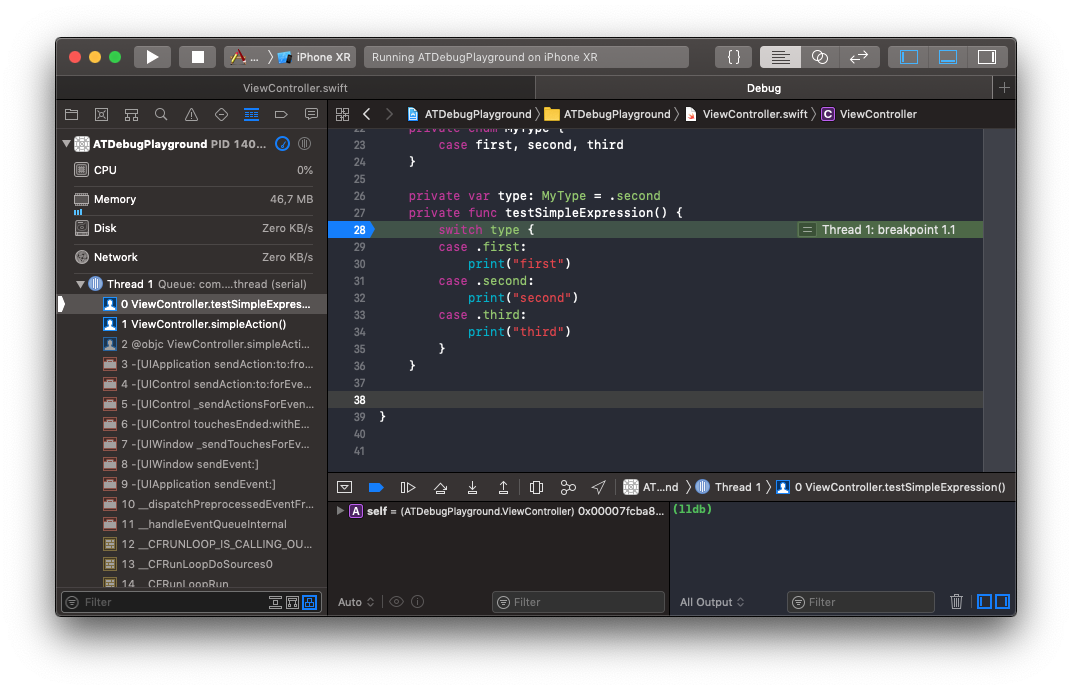1072x690 pixels.
Task: Step into the function call
Action: coord(472,487)
